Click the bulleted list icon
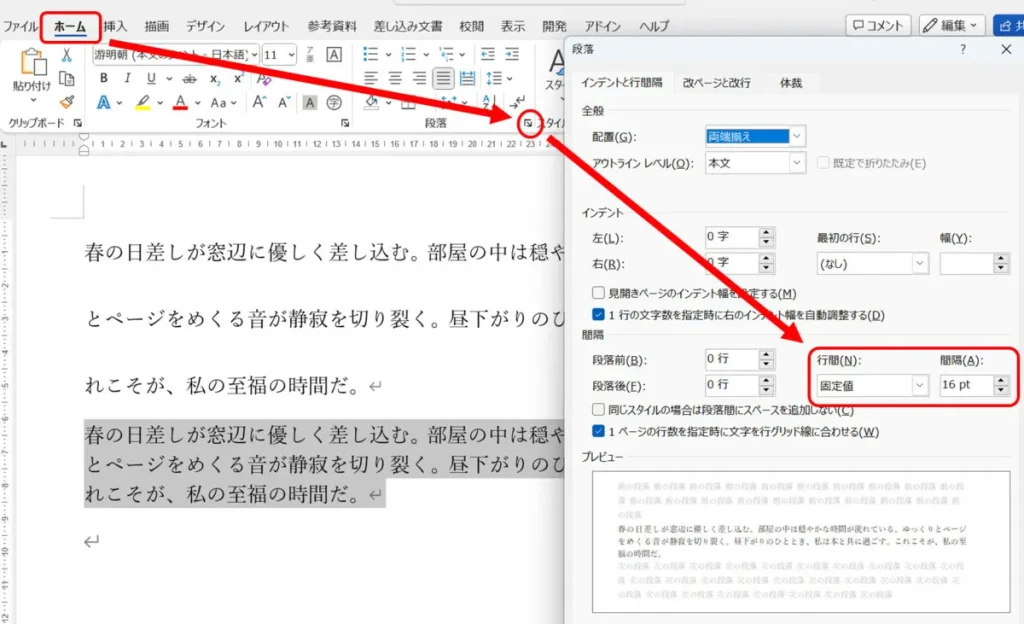Viewport: 1024px width, 624px height. 371,54
